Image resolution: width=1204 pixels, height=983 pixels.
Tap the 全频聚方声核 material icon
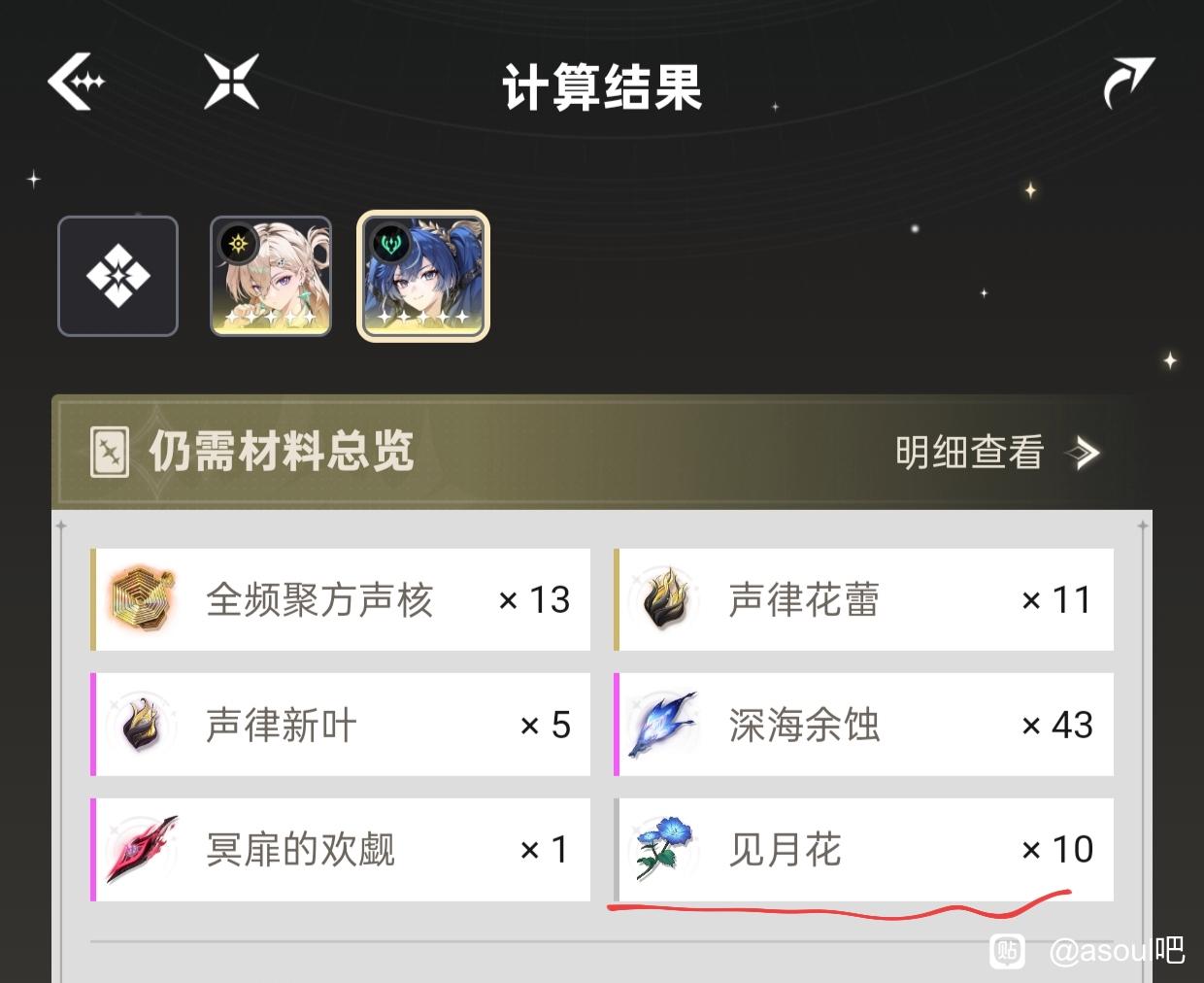(143, 597)
